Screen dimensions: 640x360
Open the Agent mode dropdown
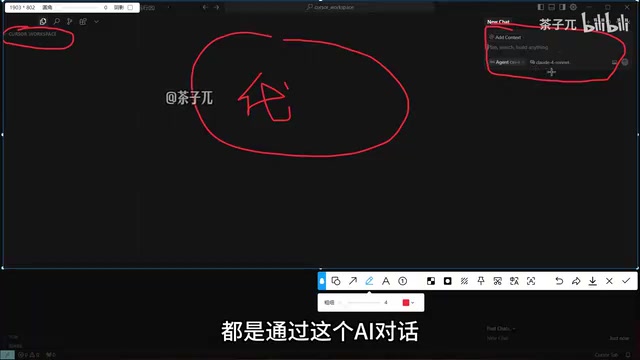click(x=507, y=62)
